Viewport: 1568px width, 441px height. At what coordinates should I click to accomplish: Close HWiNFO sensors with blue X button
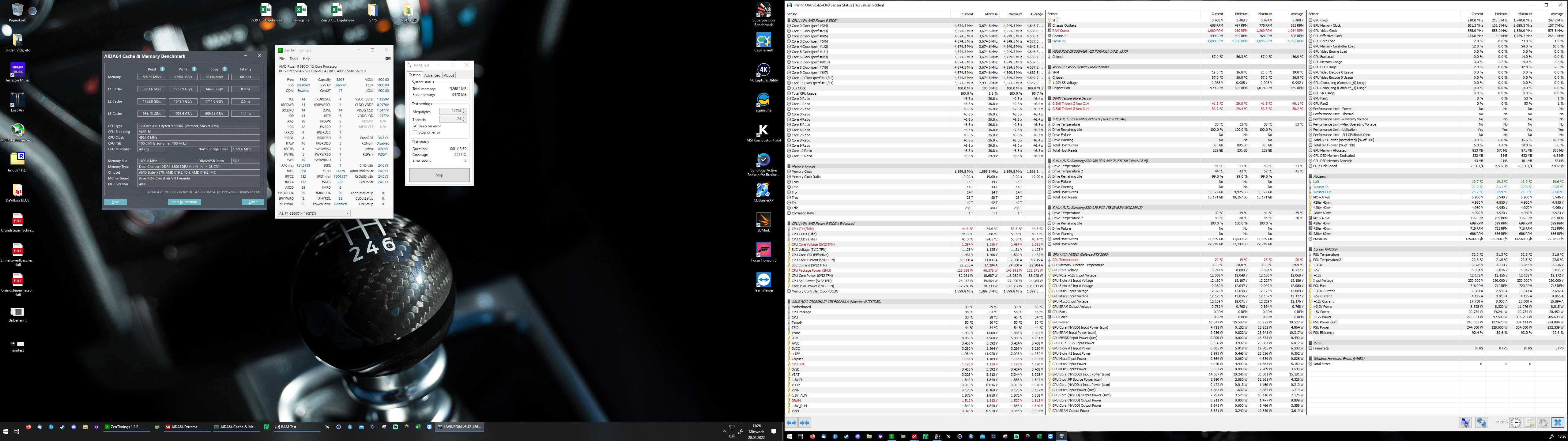(x=1558, y=423)
